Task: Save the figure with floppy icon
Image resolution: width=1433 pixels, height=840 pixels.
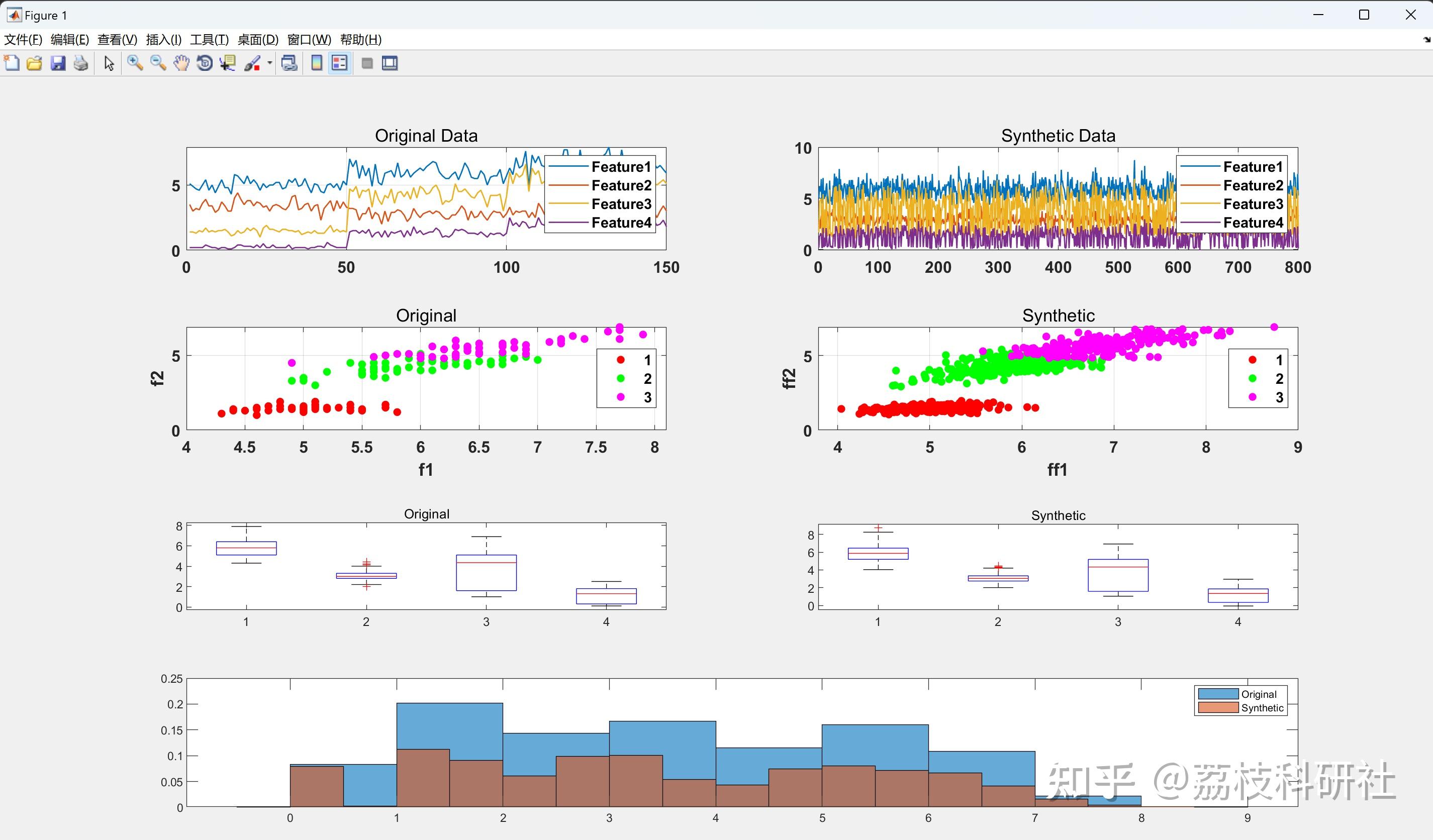Action: tap(58, 63)
